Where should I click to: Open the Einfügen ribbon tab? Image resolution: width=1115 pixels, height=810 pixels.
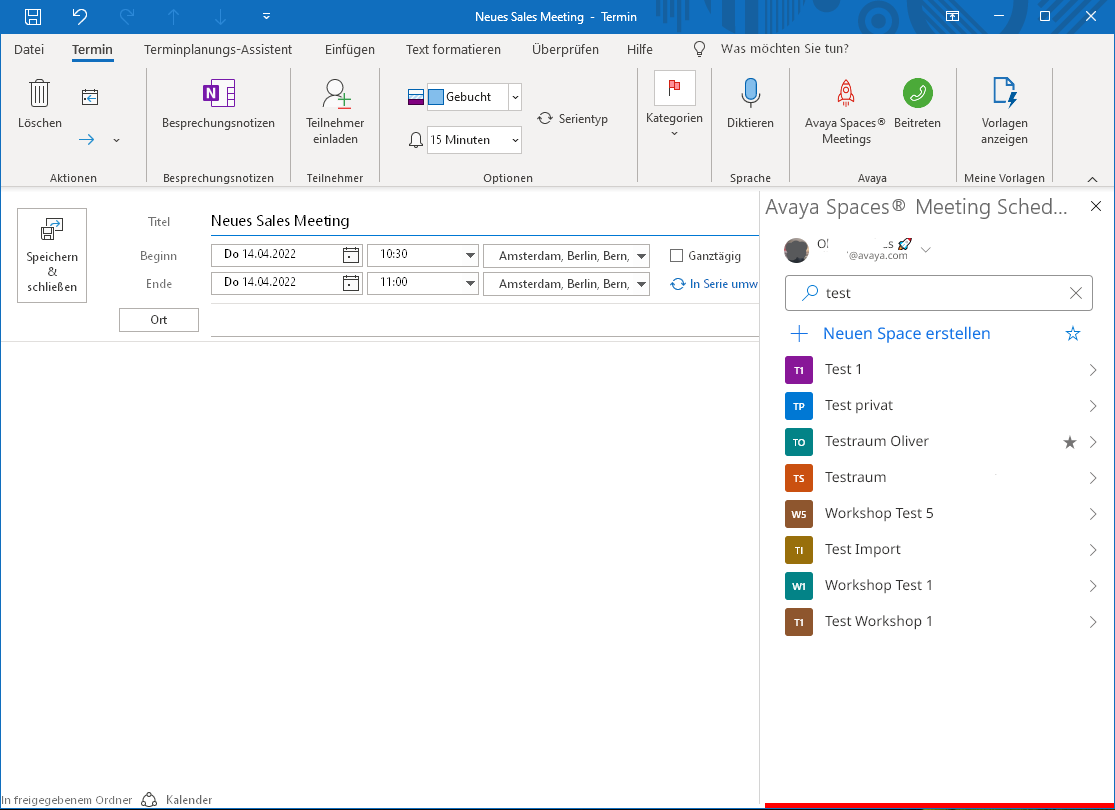click(349, 48)
